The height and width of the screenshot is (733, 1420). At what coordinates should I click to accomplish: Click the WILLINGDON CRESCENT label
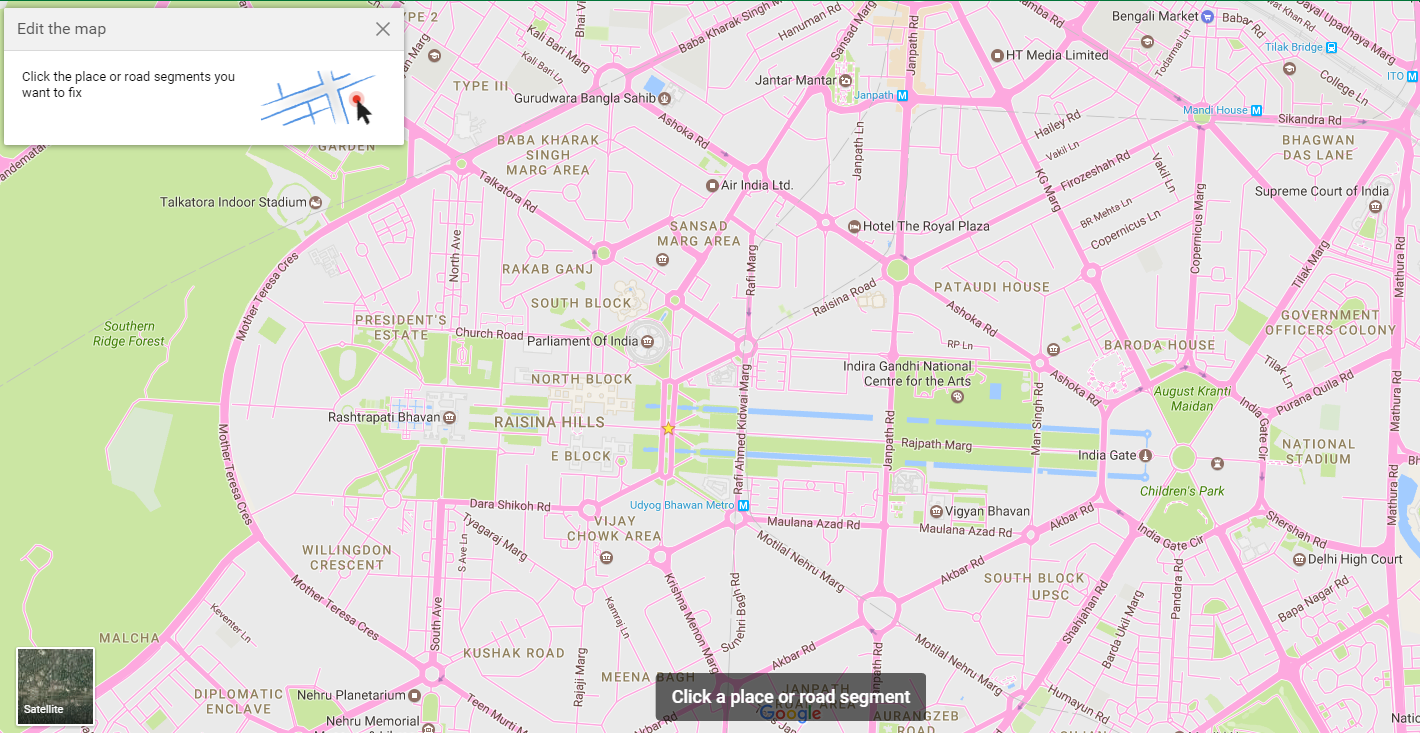coord(347,557)
